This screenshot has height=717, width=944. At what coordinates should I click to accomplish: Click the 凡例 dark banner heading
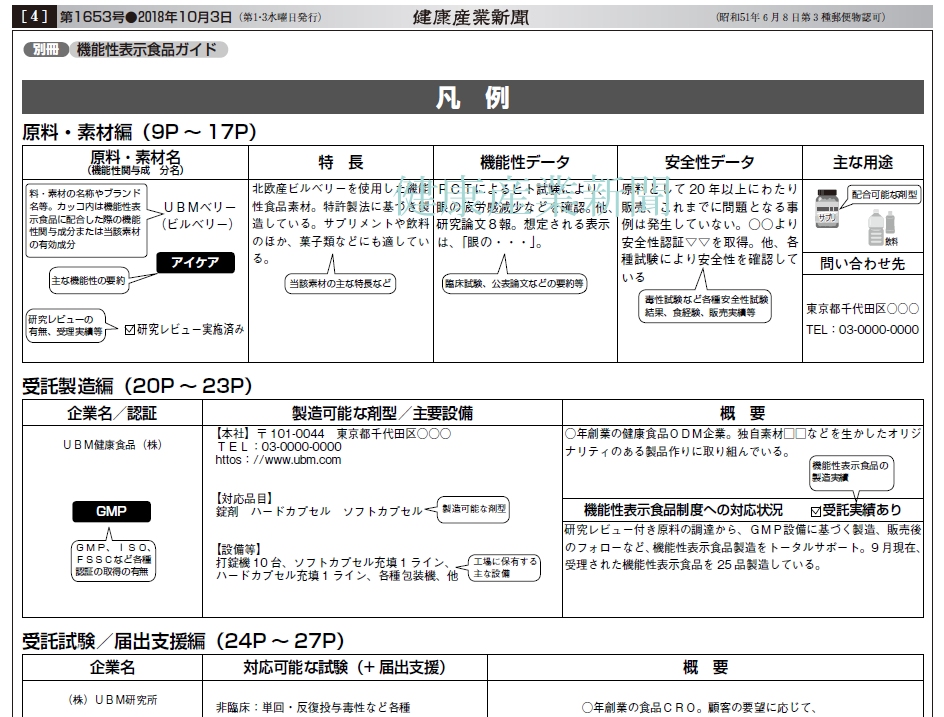pyautogui.click(x=472, y=97)
